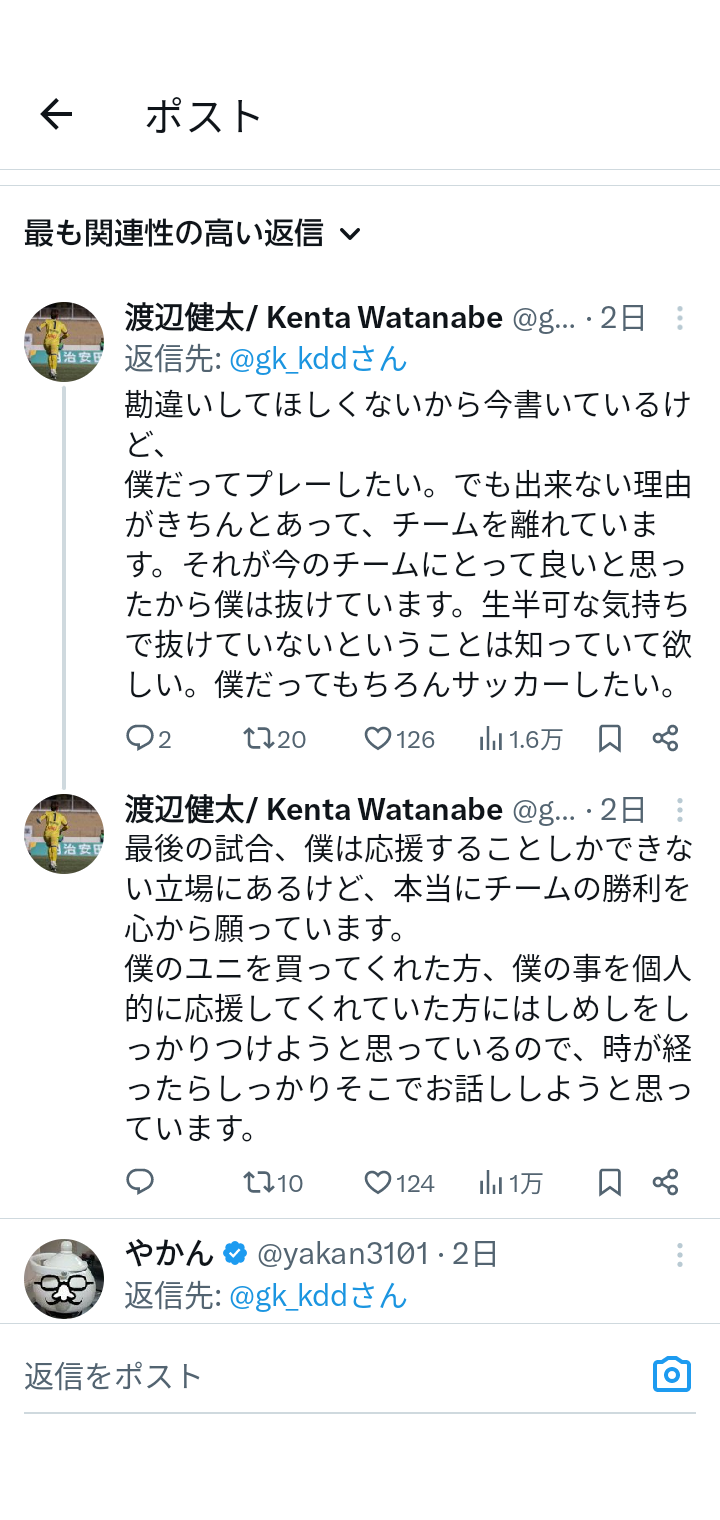Reply to the post starting with 最後の試合
The width and height of the screenshot is (720, 1520).
pyautogui.click(x=140, y=1183)
